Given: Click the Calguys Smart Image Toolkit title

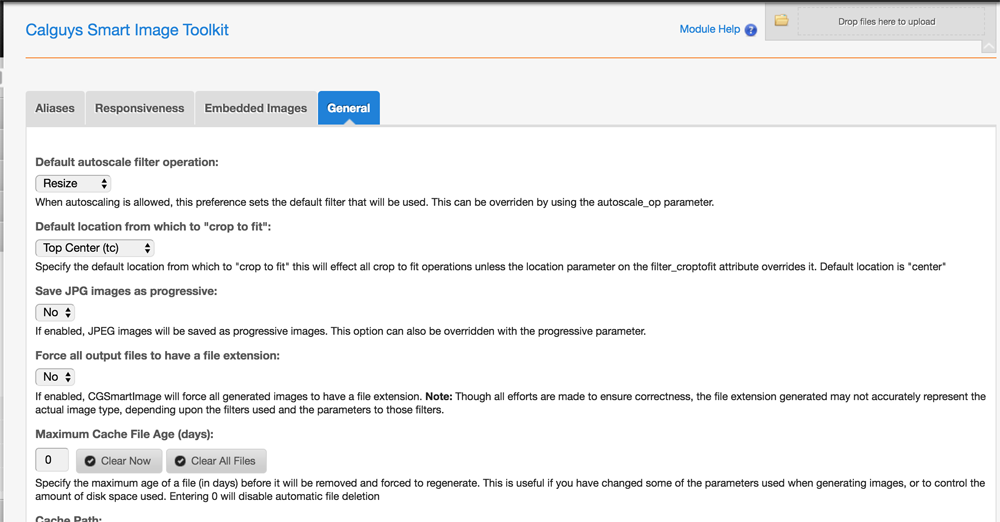Looking at the screenshot, I should coord(127,30).
